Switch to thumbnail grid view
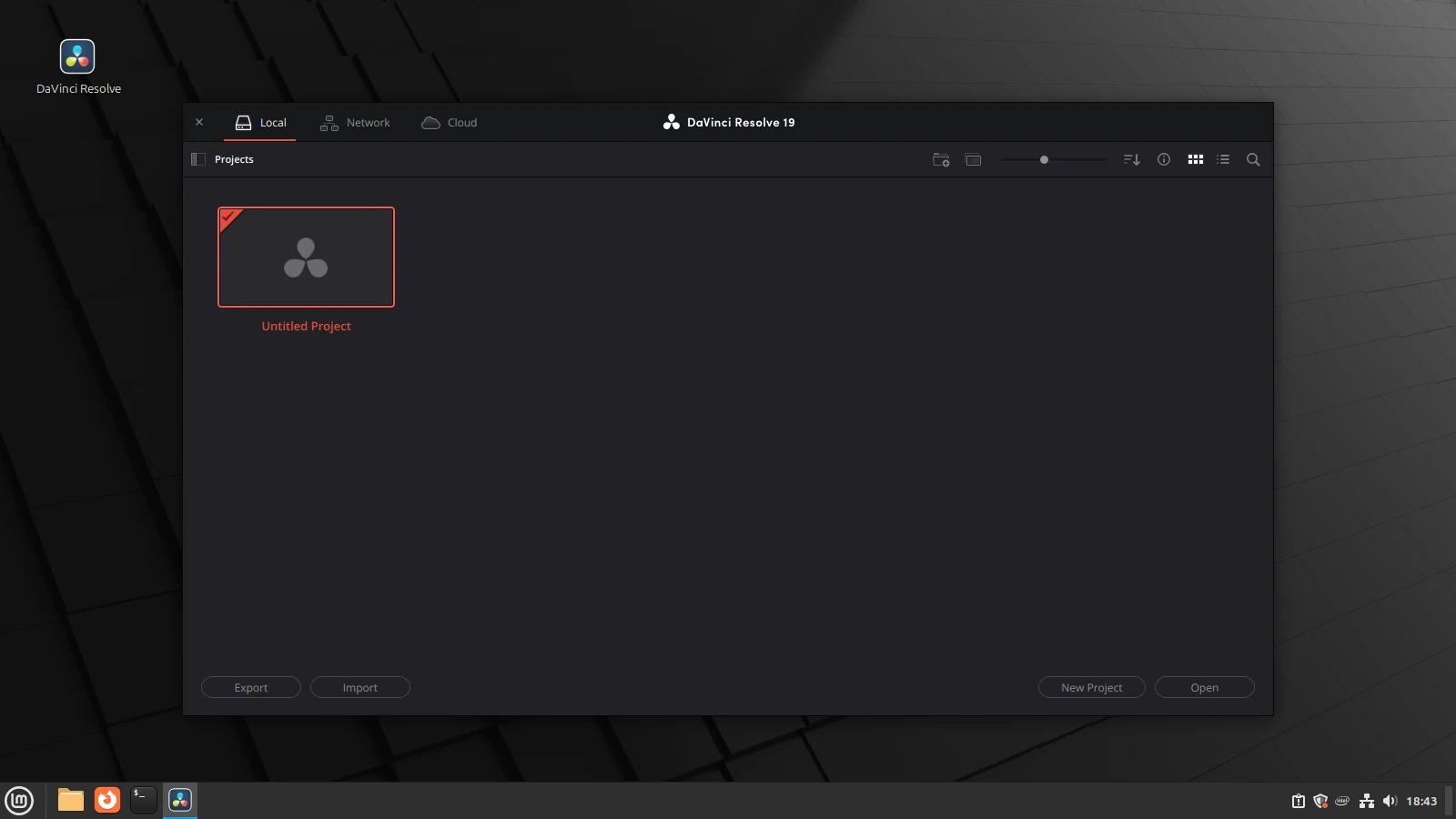 click(x=1195, y=159)
